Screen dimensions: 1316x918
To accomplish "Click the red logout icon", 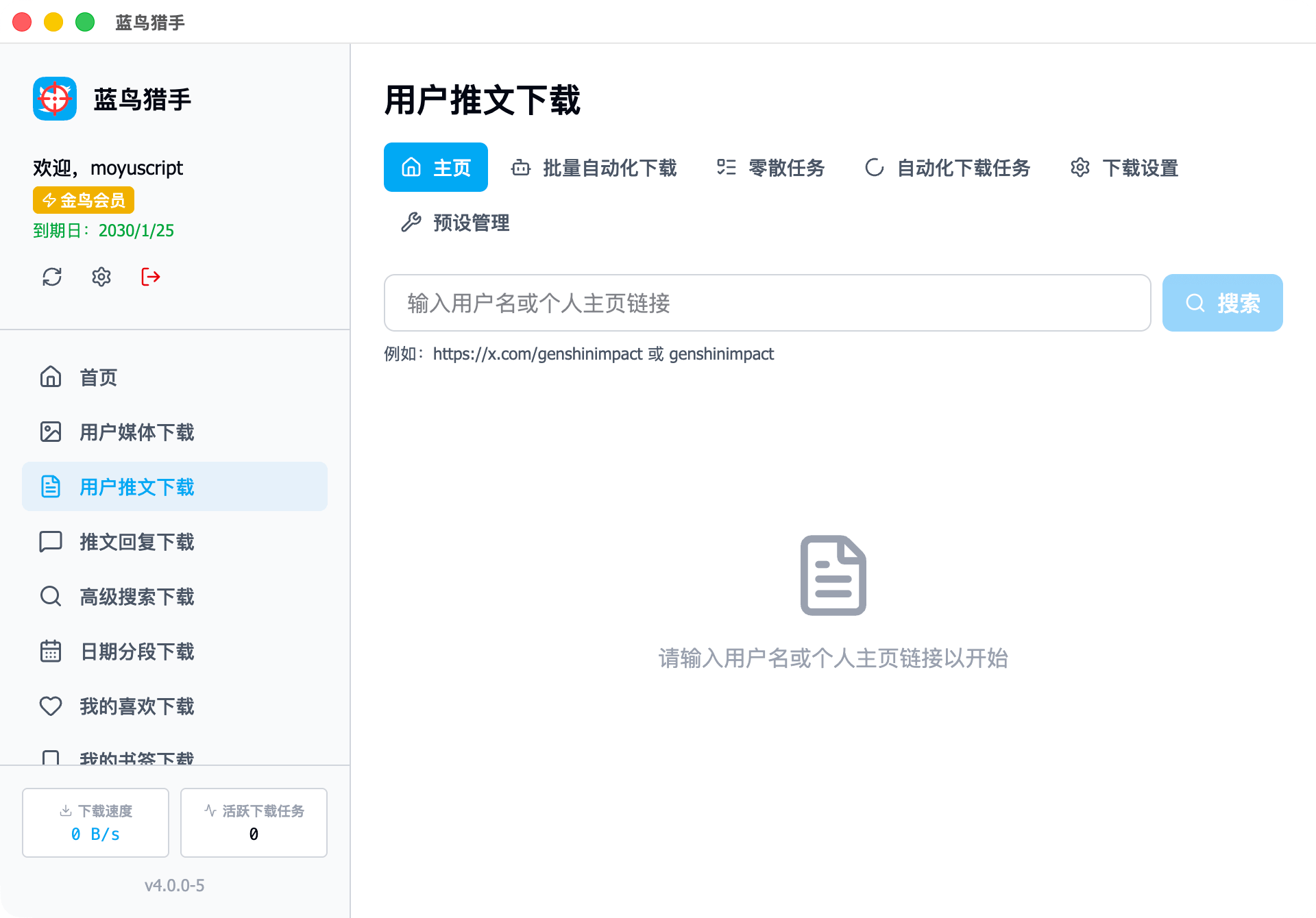I will coord(151,277).
